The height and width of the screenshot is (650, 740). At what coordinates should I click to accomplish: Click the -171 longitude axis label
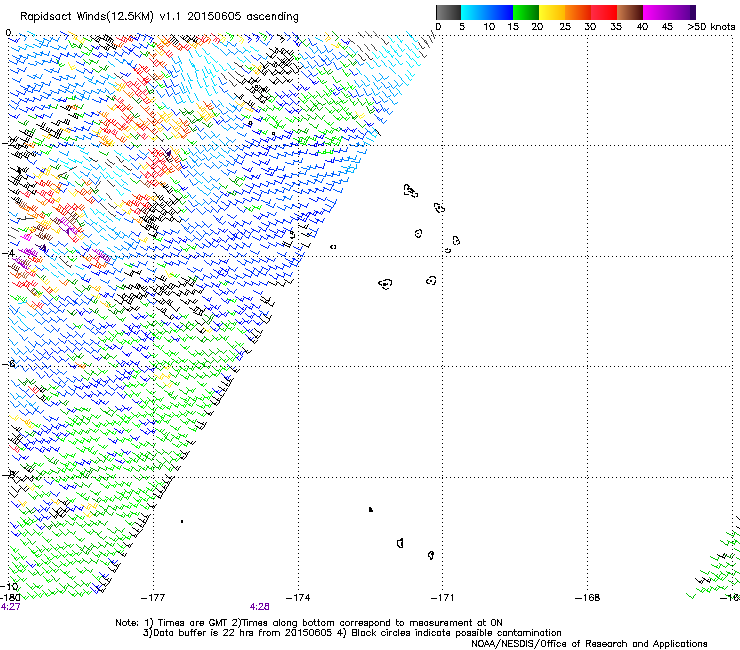[x=442, y=598]
